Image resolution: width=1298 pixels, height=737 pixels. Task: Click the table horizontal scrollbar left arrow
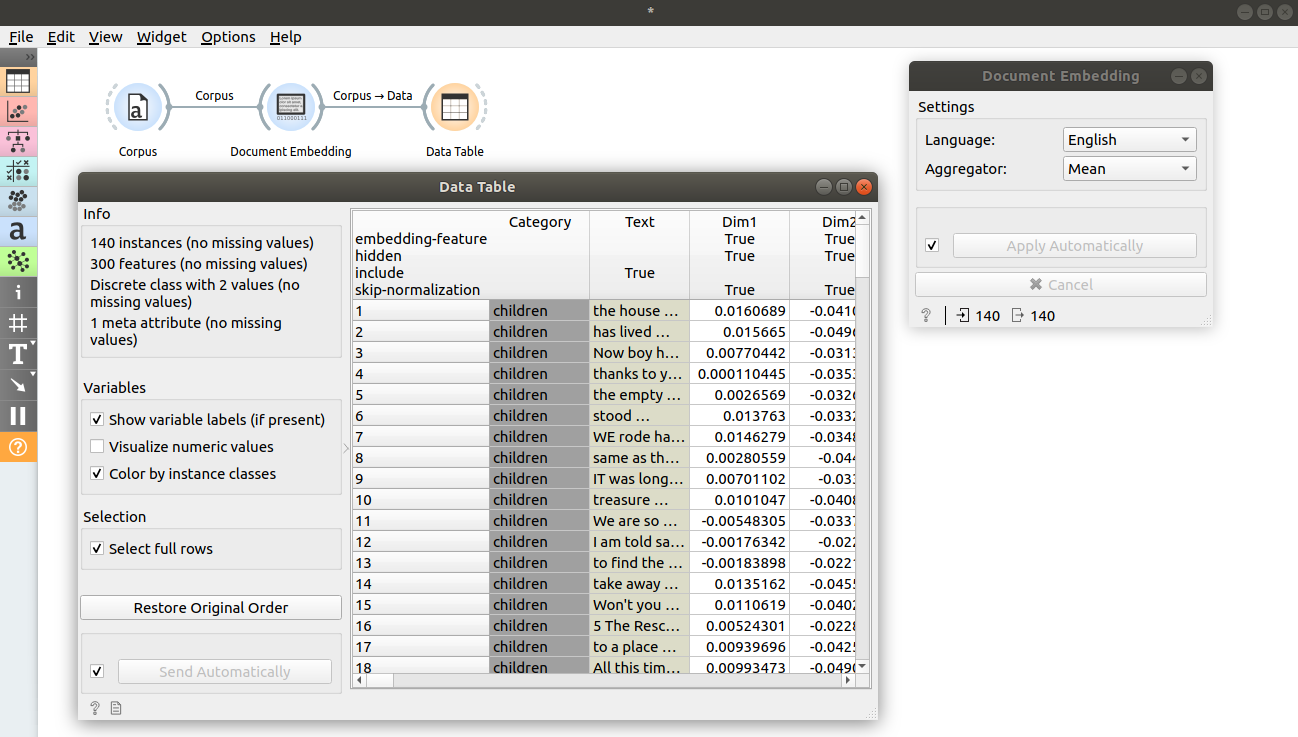coord(360,680)
